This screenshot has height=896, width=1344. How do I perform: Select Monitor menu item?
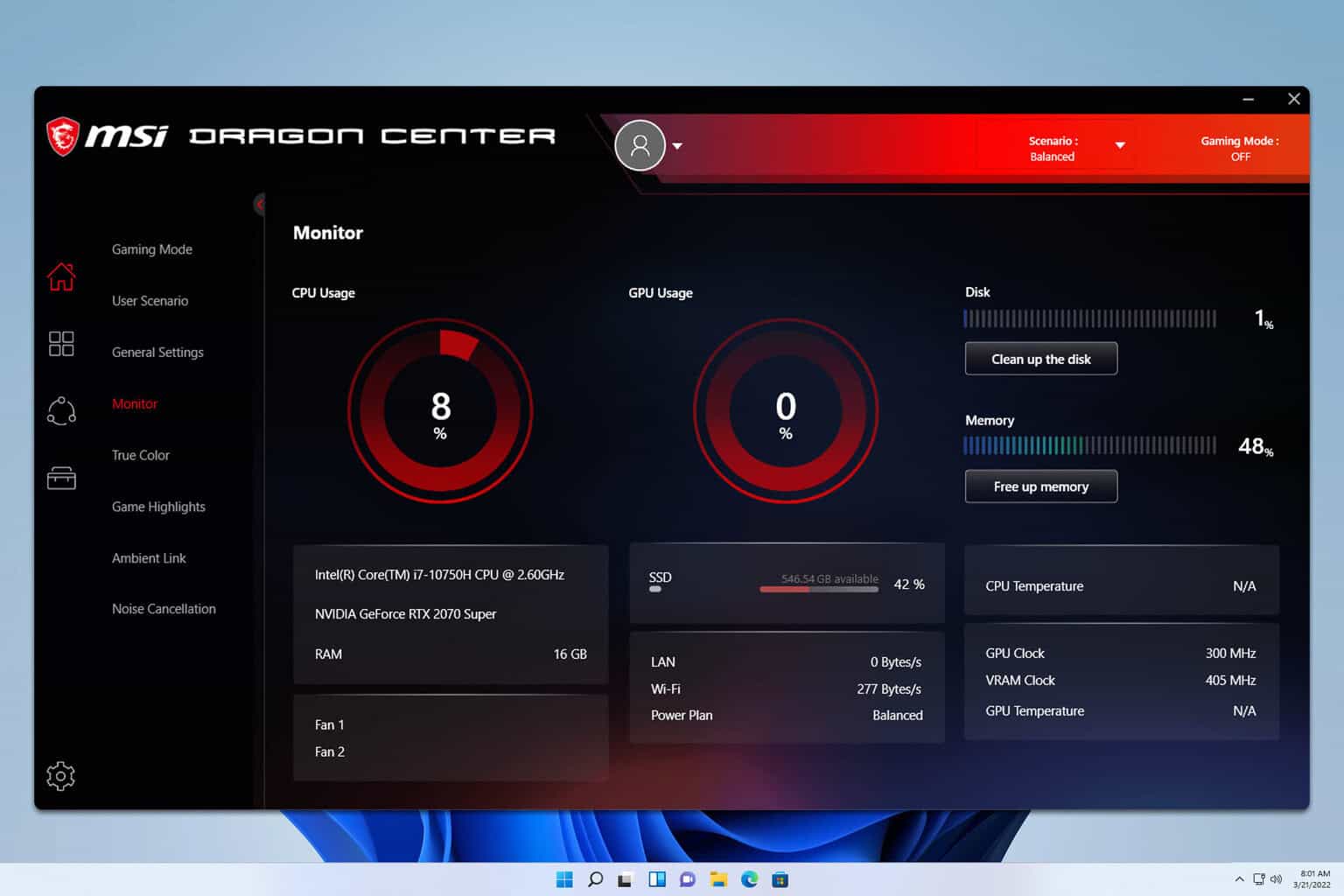tap(135, 403)
